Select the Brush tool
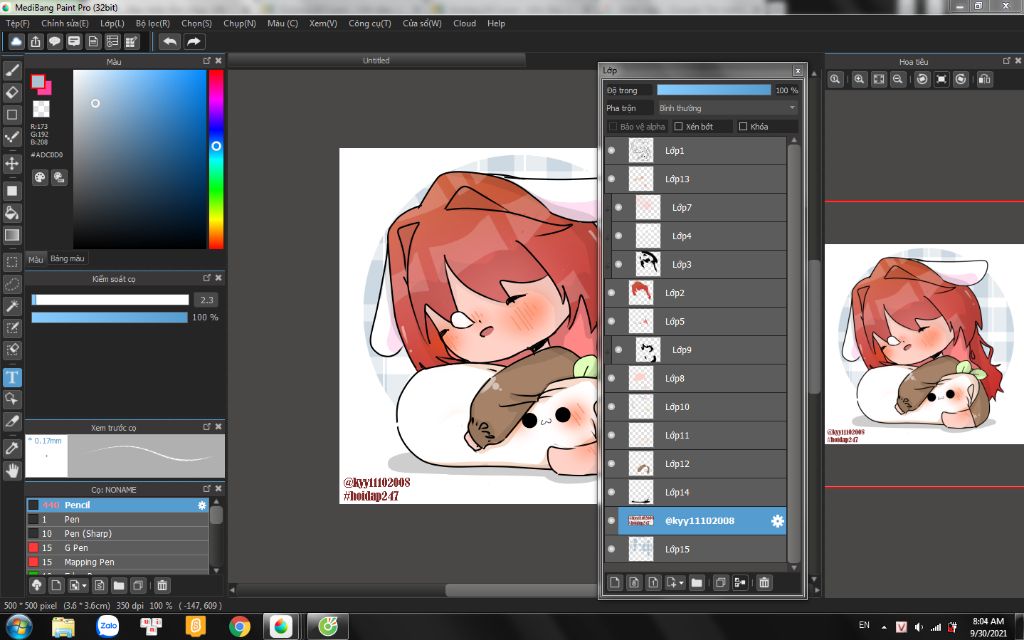The height and width of the screenshot is (640, 1024). (x=12, y=70)
